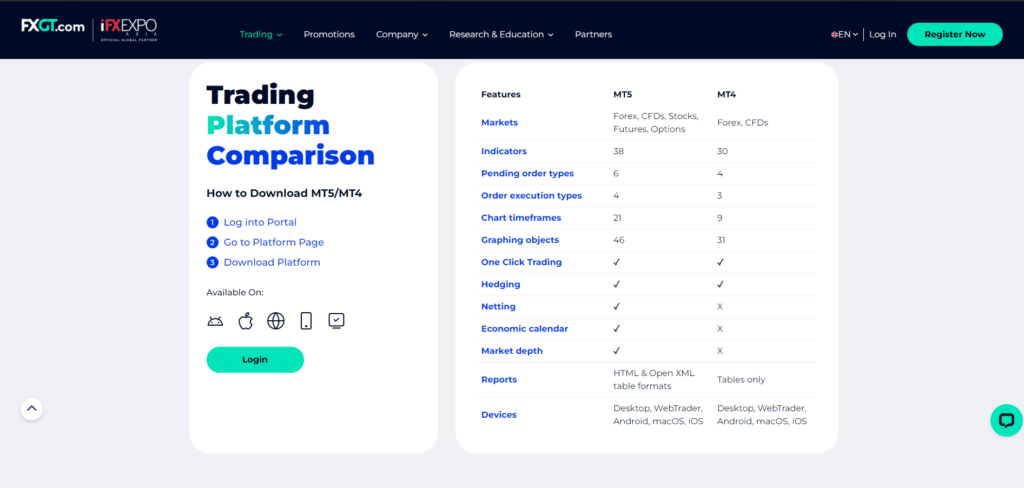Click the Download Platform link
Image resolution: width=1024 pixels, height=488 pixels.
pyautogui.click(x=272, y=263)
